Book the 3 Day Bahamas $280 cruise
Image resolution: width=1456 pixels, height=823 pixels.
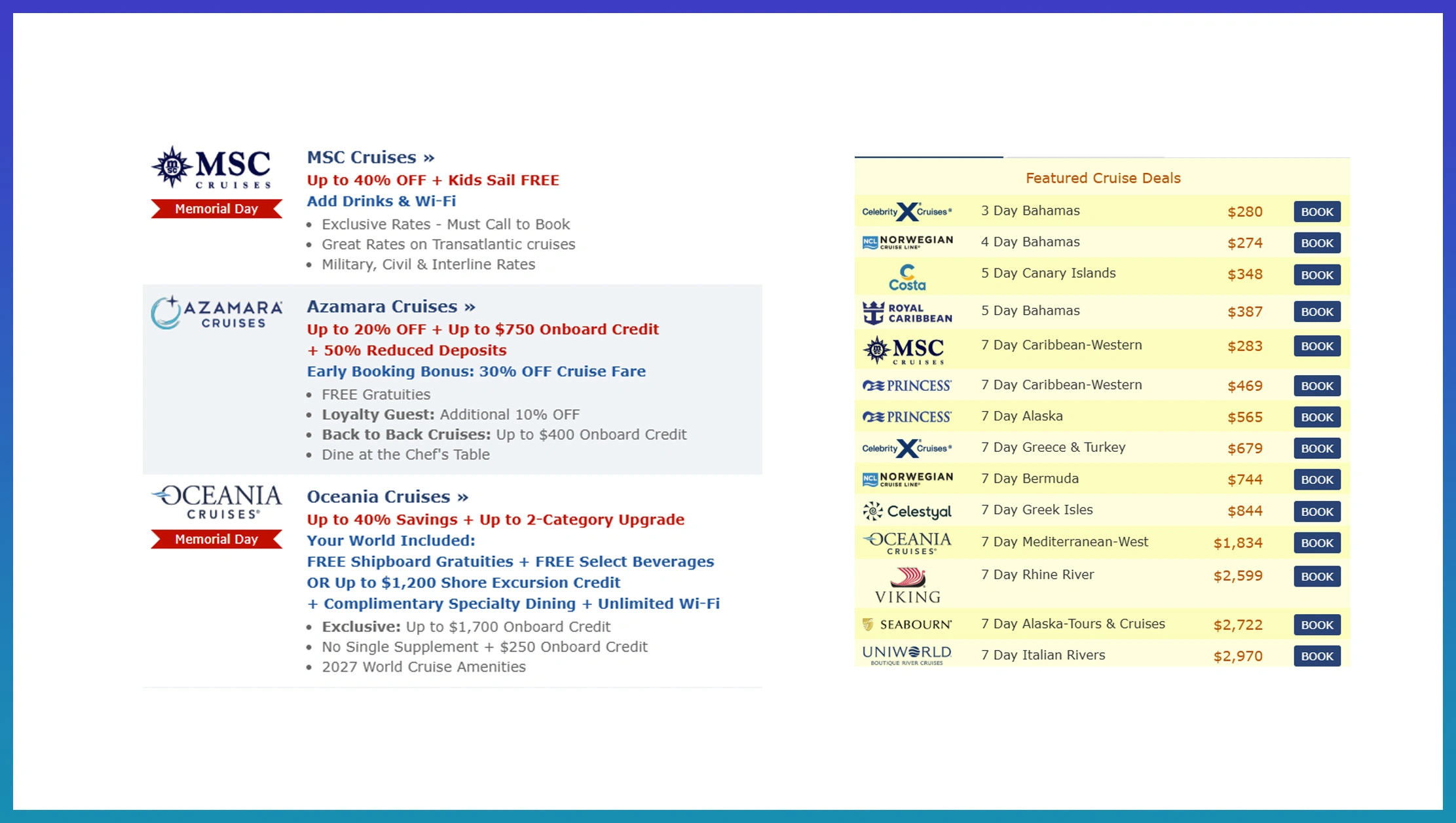click(1317, 211)
